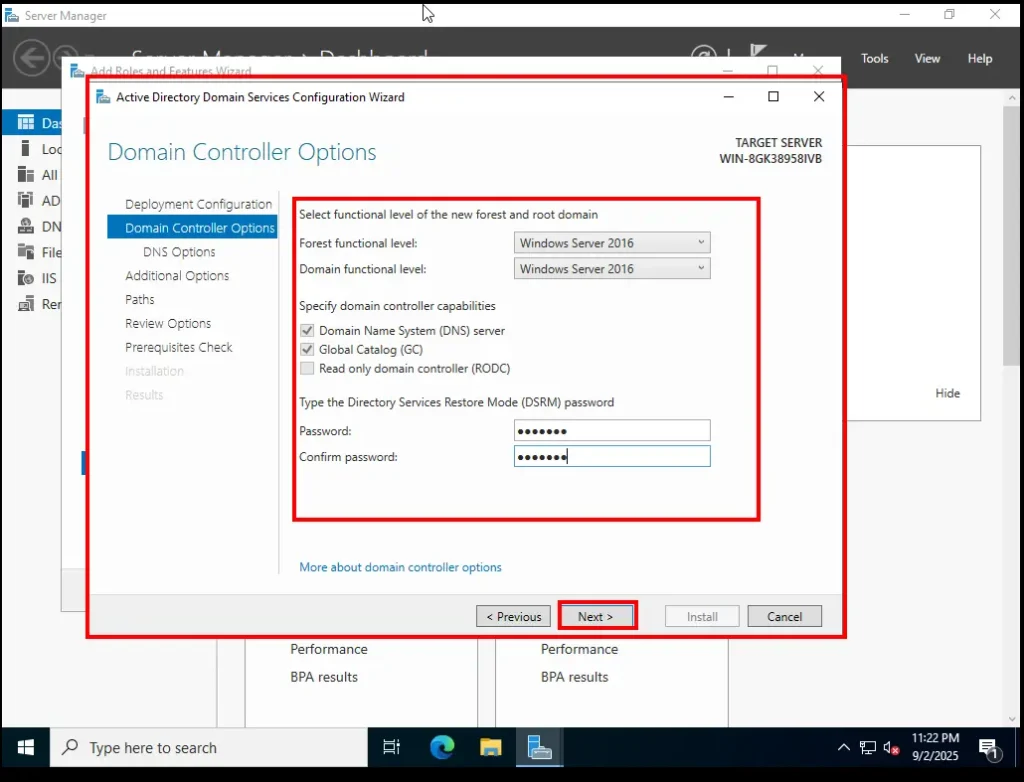Open Domain functional level dropdown

(612, 269)
